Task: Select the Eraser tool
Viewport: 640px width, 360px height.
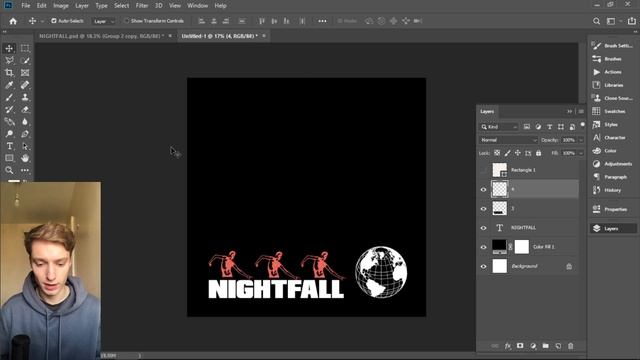Action: pos(25,109)
